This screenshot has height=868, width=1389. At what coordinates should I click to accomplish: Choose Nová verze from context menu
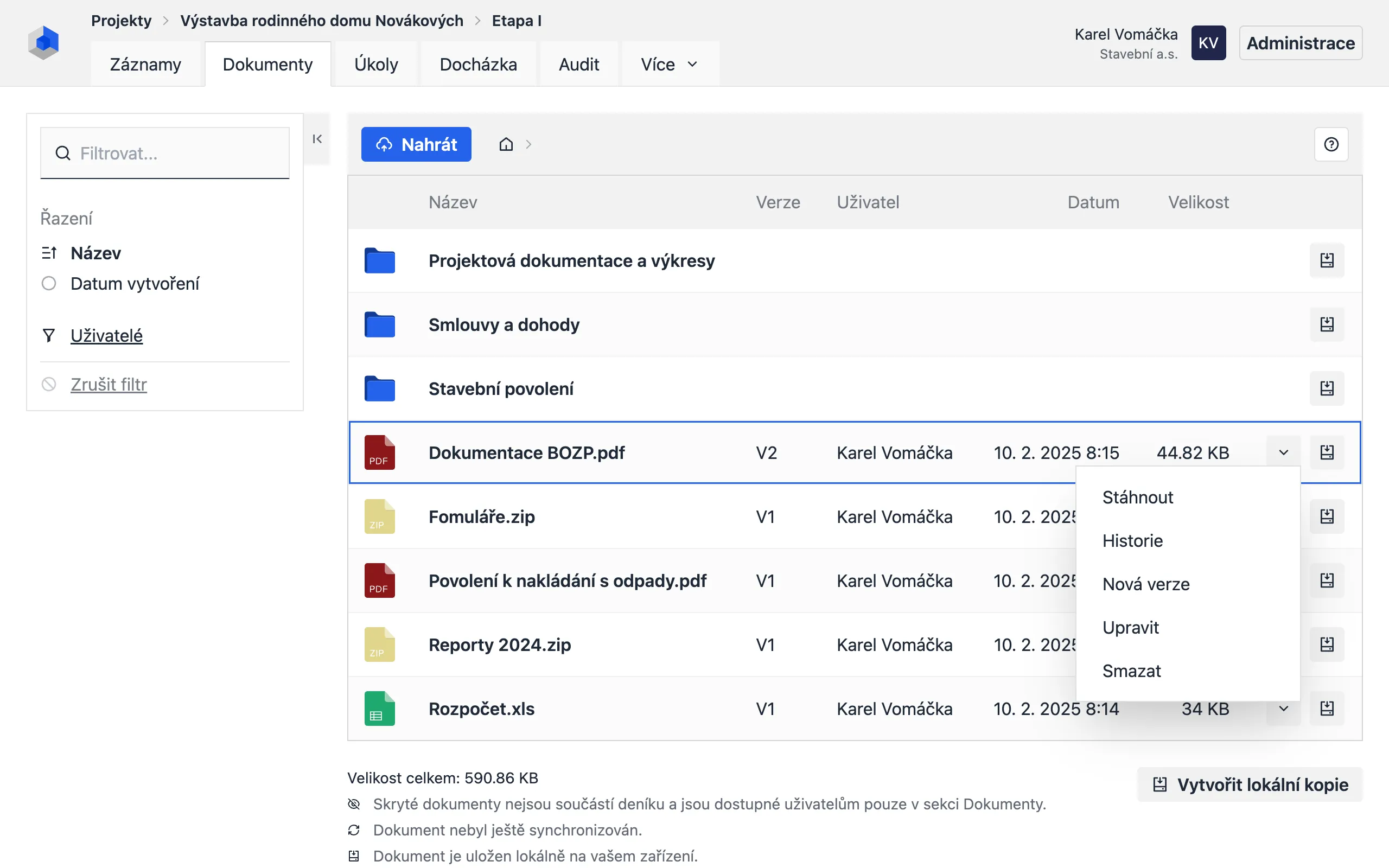click(x=1188, y=584)
